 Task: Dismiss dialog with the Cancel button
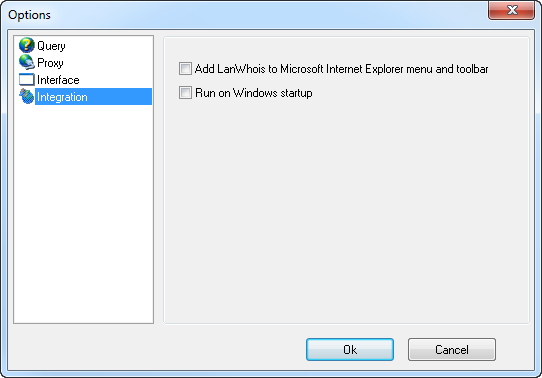[452, 350]
